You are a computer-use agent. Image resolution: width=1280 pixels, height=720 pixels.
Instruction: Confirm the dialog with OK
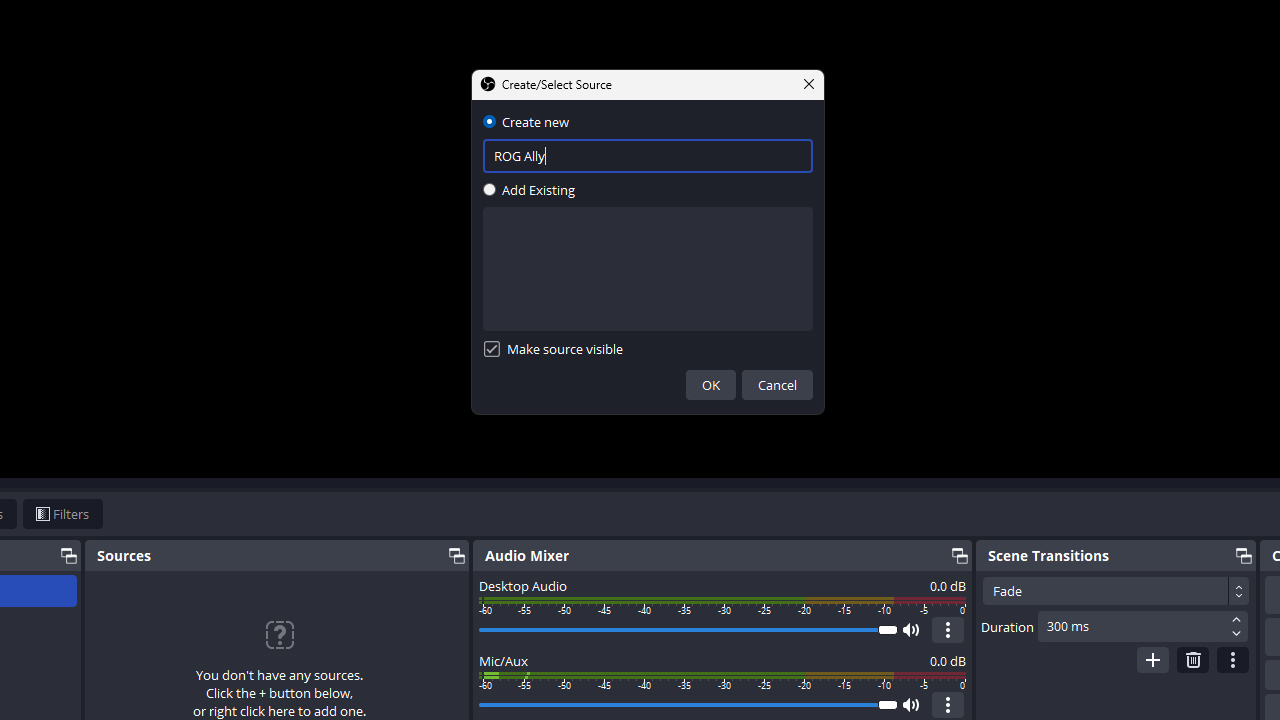[x=711, y=385]
